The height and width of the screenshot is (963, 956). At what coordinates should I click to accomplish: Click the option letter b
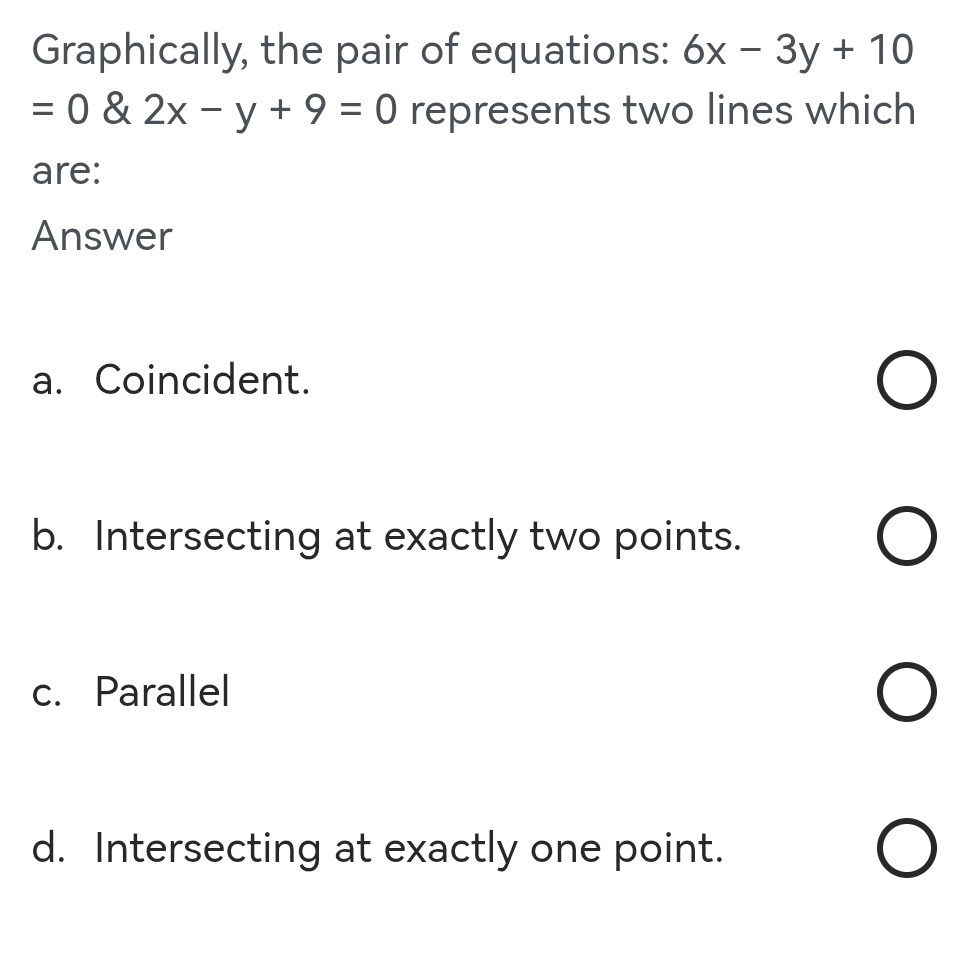tap(45, 536)
